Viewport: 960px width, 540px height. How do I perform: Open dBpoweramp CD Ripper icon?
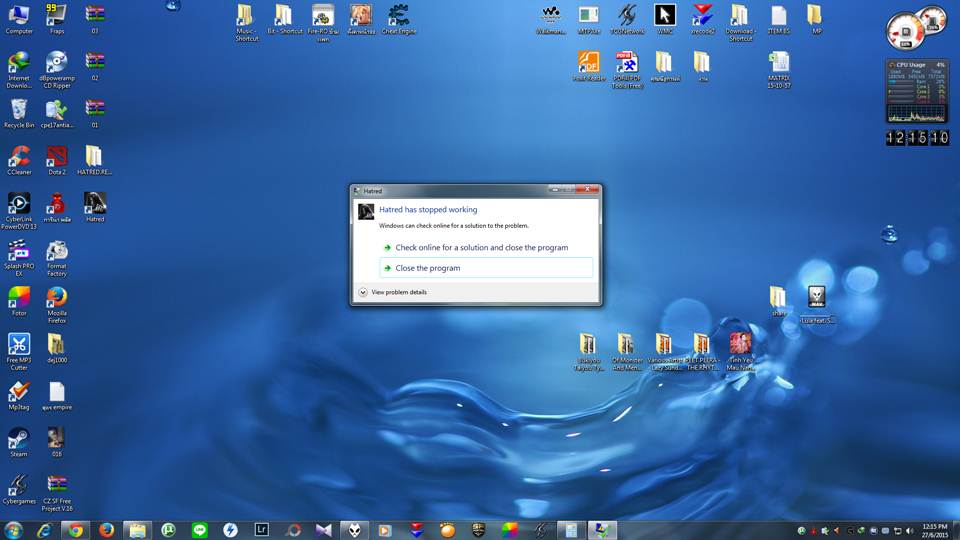tap(57, 70)
